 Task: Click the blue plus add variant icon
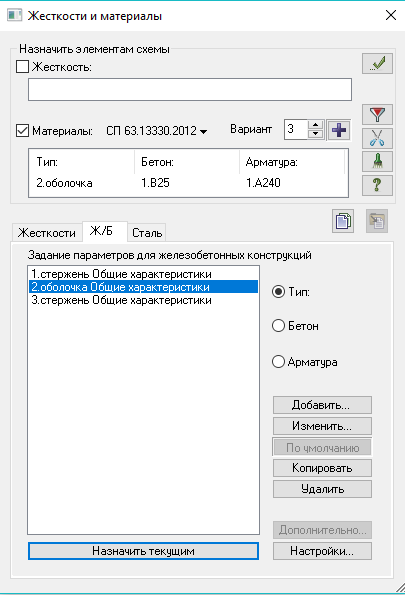[339, 130]
